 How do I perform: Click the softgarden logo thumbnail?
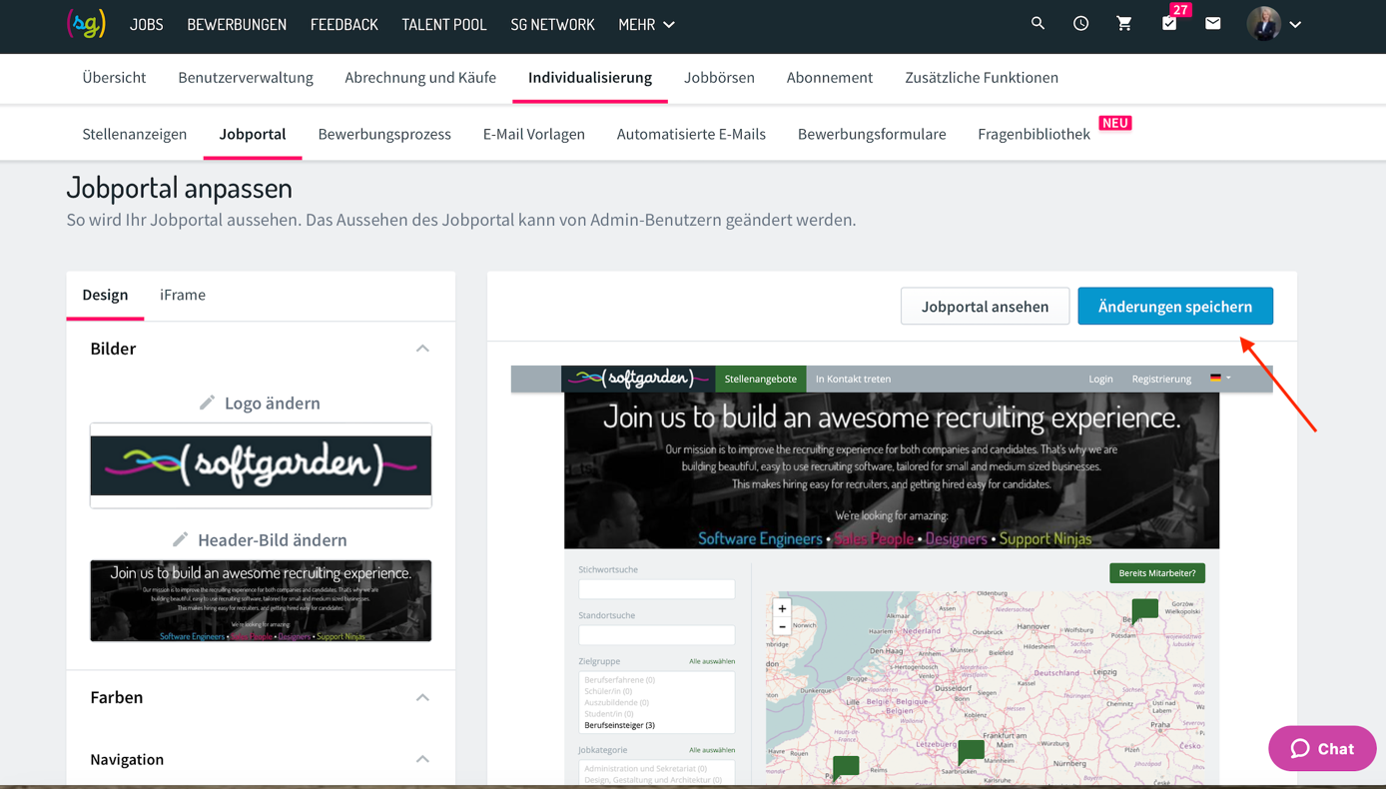(x=262, y=467)
